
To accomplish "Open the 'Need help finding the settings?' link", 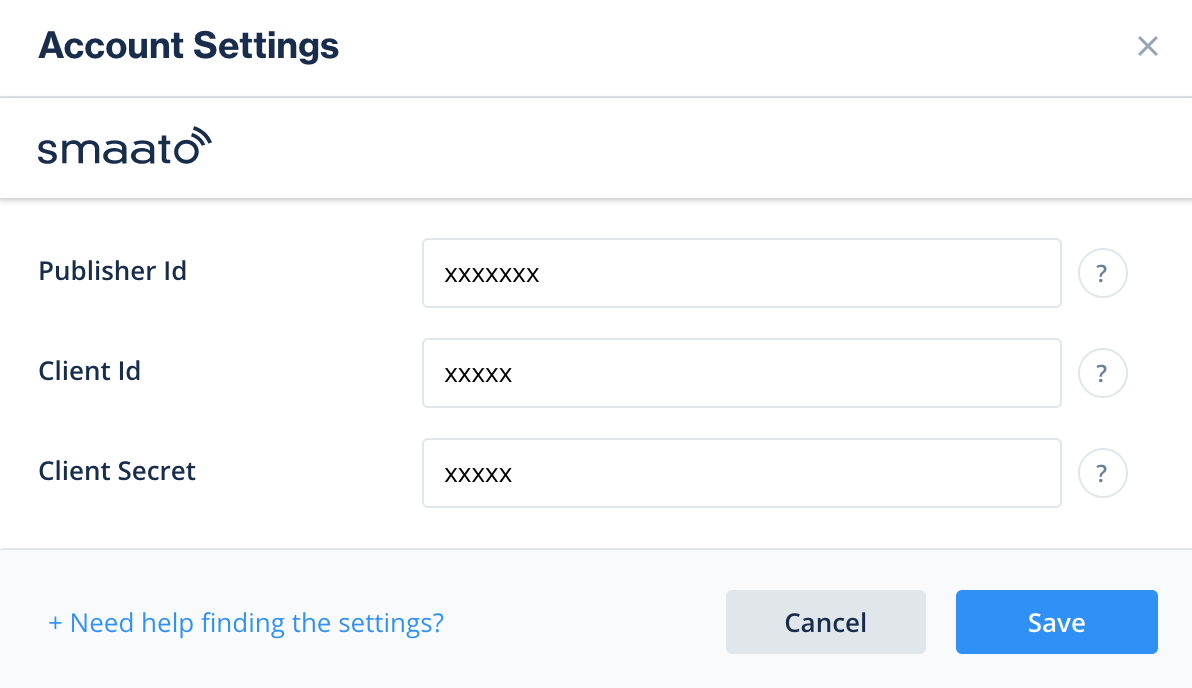I will pos(256,623).
